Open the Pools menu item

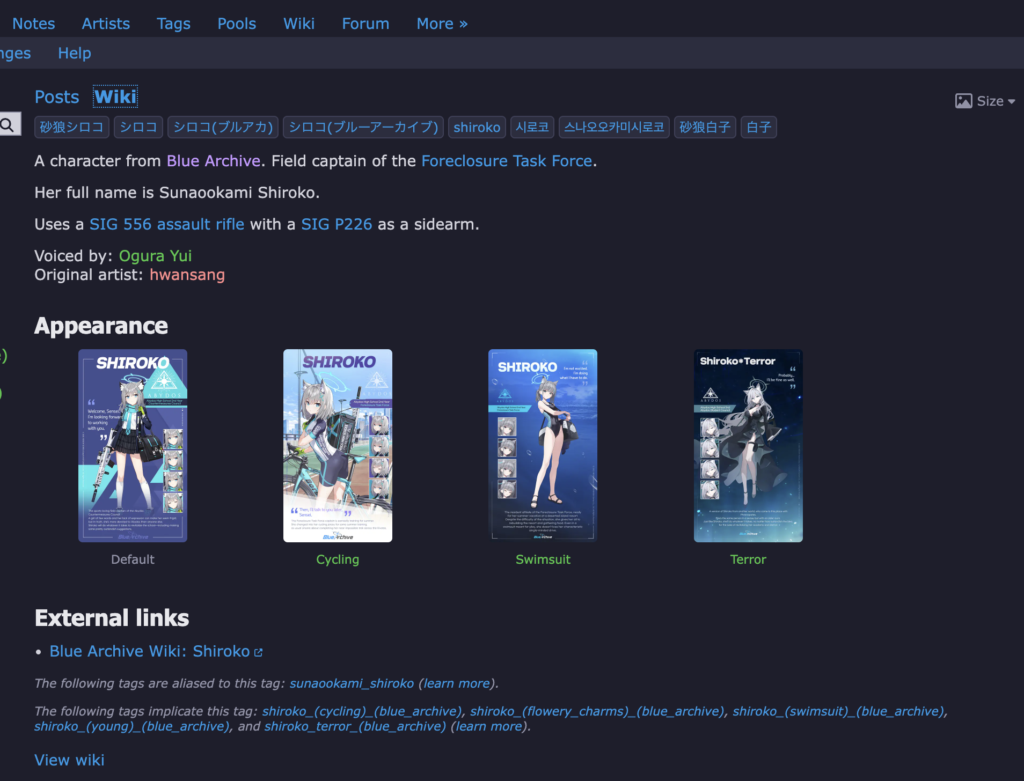pos(236,24)
